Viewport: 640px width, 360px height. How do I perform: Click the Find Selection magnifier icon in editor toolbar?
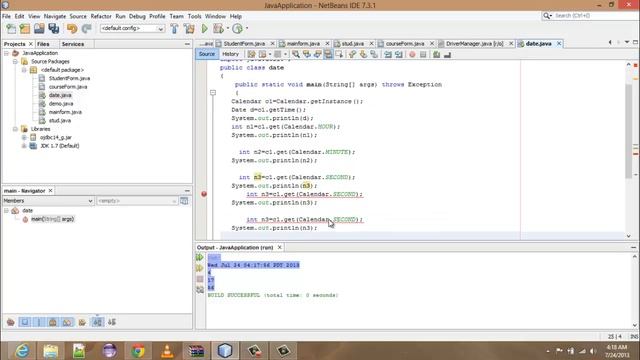click(x=296, y=54)
